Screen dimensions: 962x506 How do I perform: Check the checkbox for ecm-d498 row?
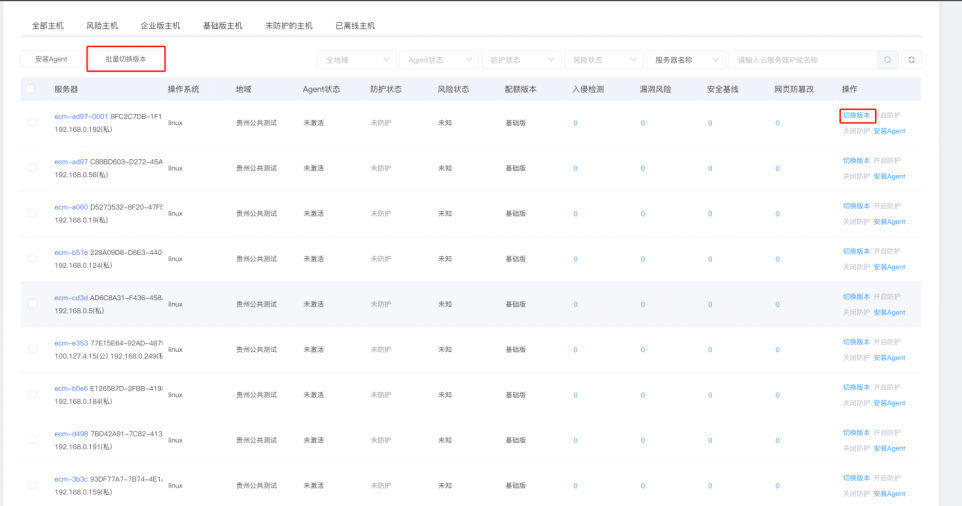33,440
